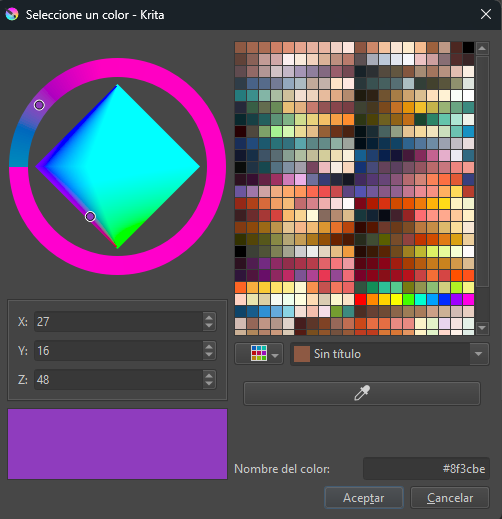The width and height of the screenshot is (502, 519).
Task: Click the Krita logo in title bar
Action: tap(12, 14)
